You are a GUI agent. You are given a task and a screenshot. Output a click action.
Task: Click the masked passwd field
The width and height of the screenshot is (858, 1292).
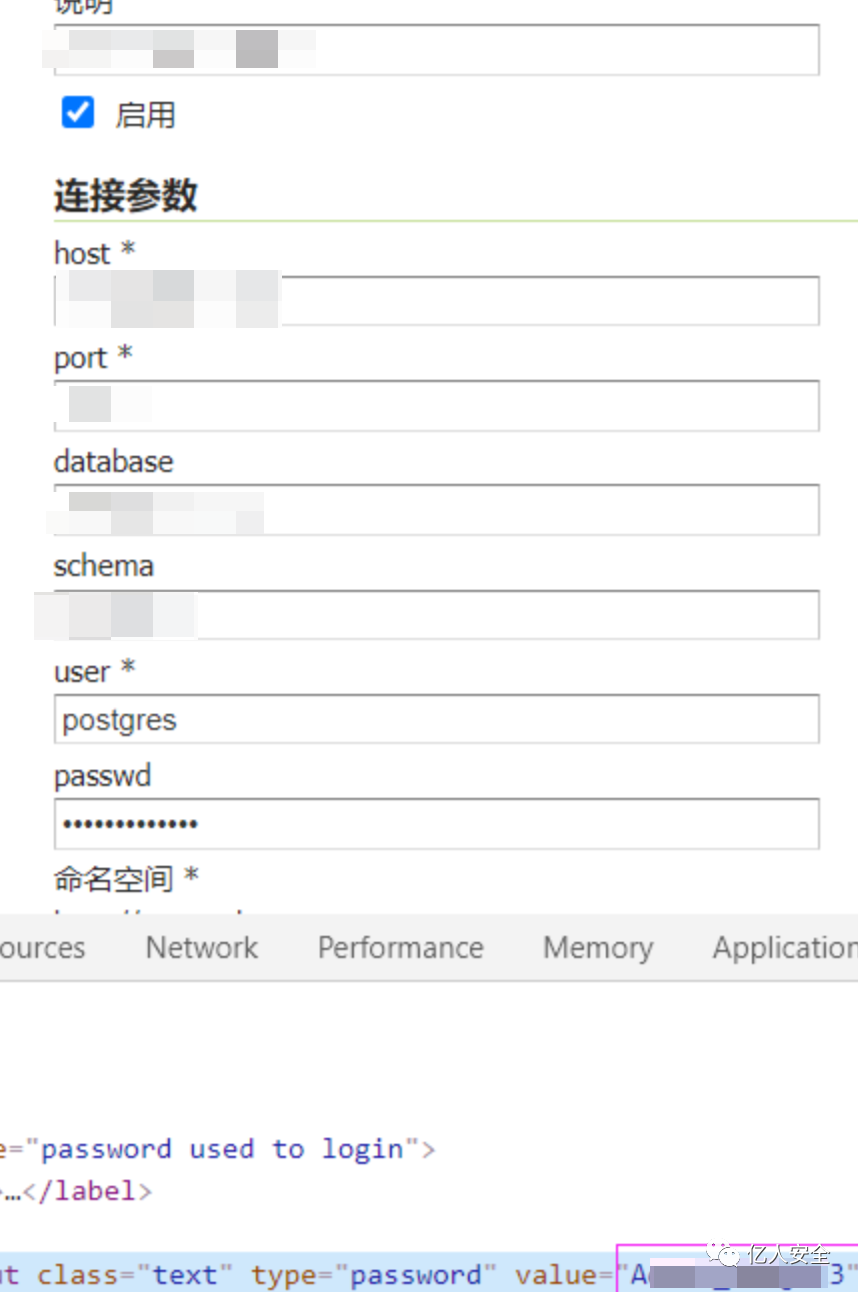pyautogui.click(x=437, y=824)
